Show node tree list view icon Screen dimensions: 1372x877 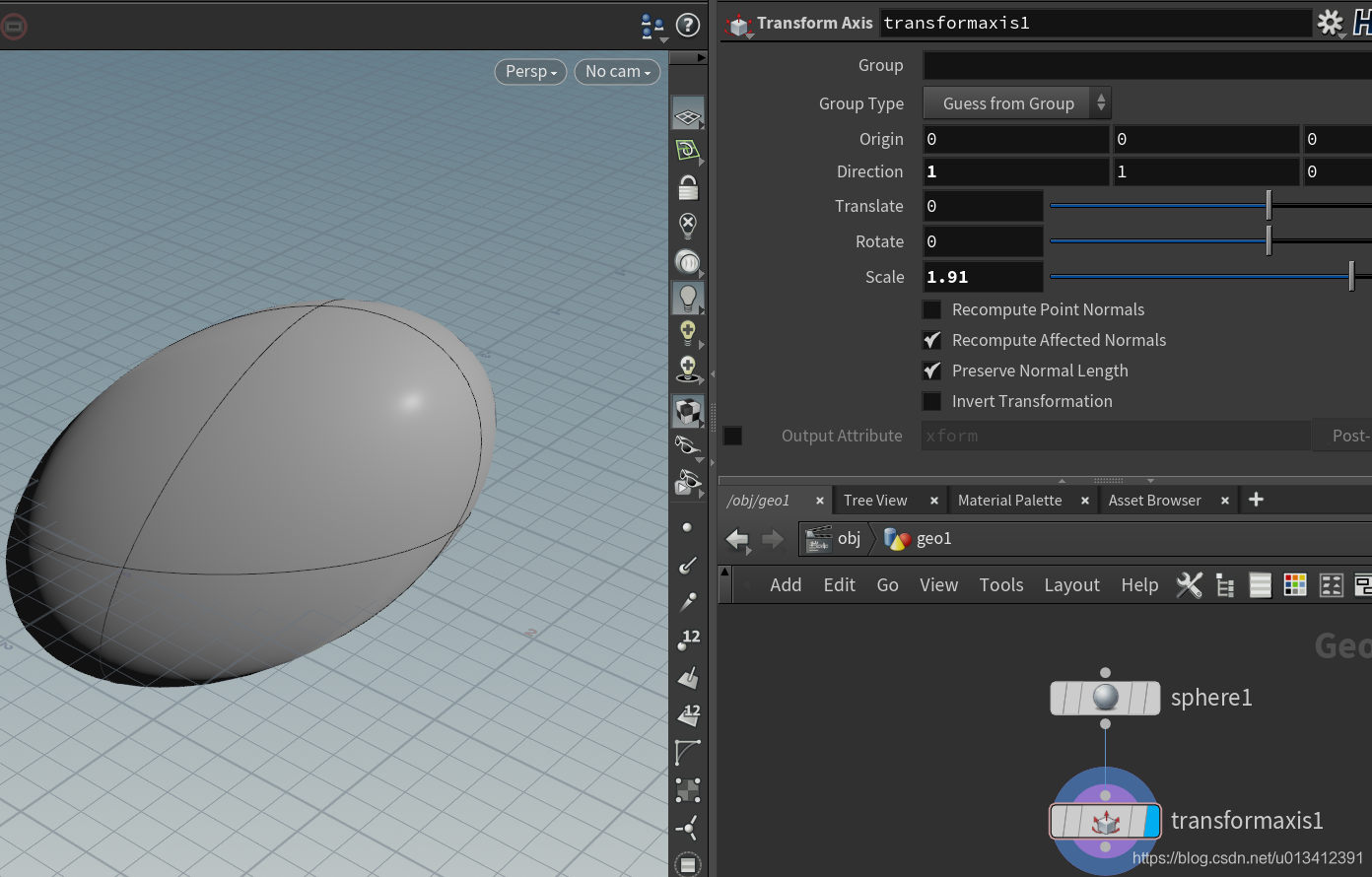coord(1225,585)
